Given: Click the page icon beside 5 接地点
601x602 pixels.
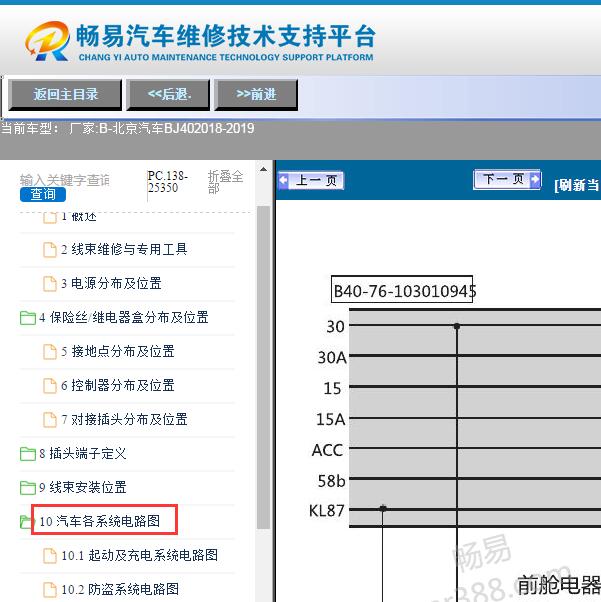Looking at the screenshot, I should [x=50, y=351].
